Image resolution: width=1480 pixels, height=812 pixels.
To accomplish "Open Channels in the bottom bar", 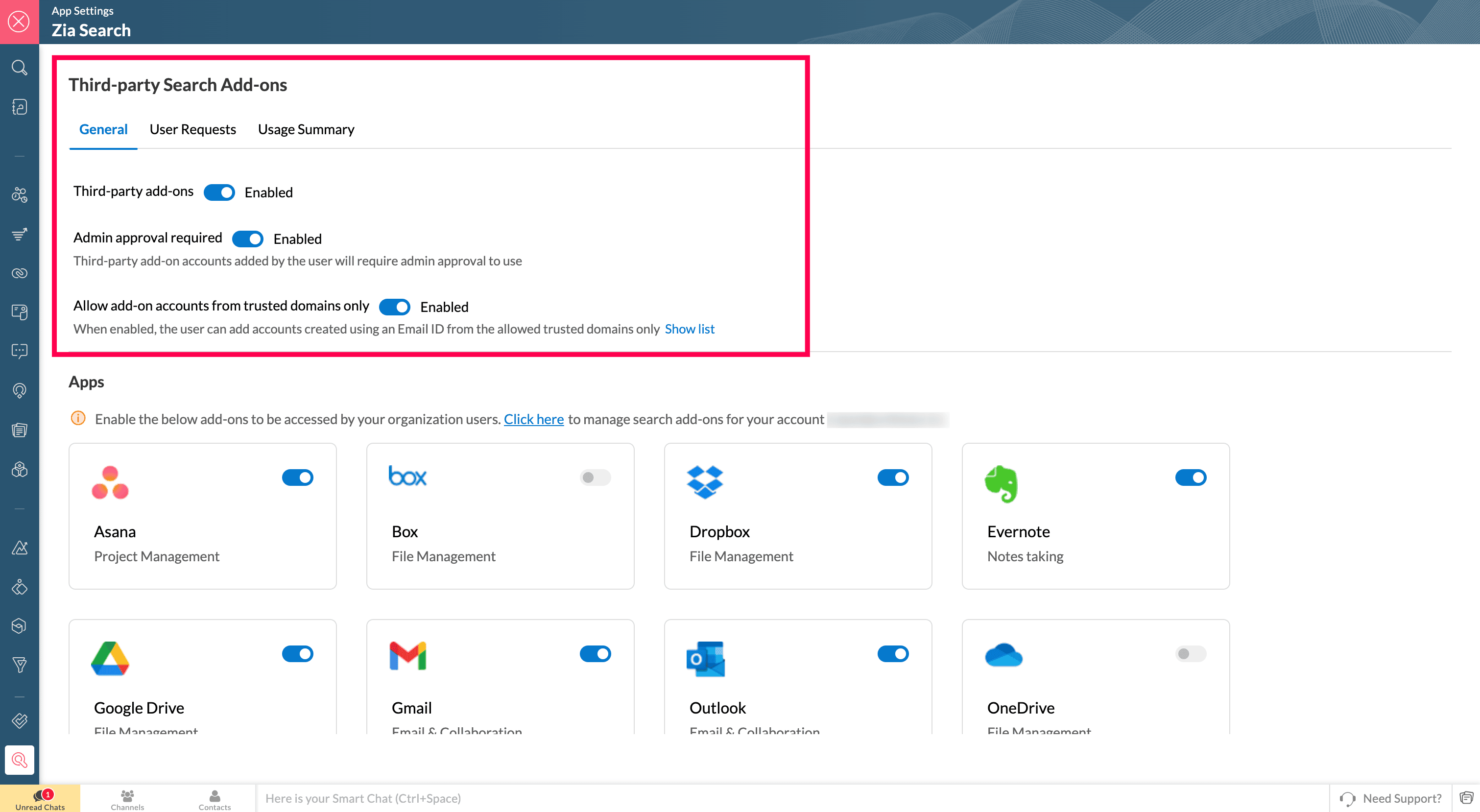I will pos(127,799).
